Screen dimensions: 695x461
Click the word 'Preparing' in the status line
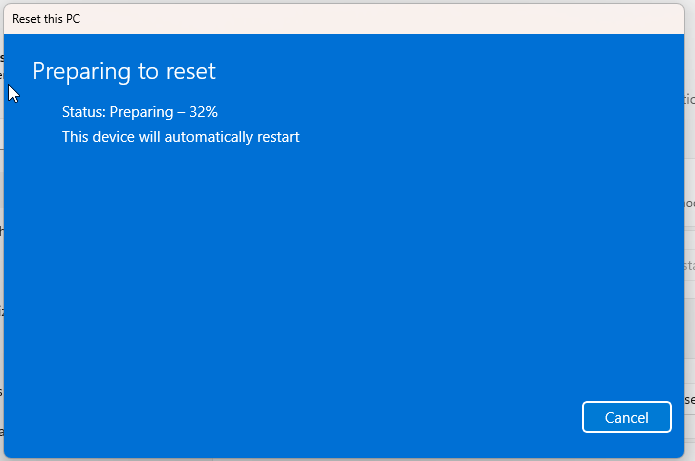[141, 112]
